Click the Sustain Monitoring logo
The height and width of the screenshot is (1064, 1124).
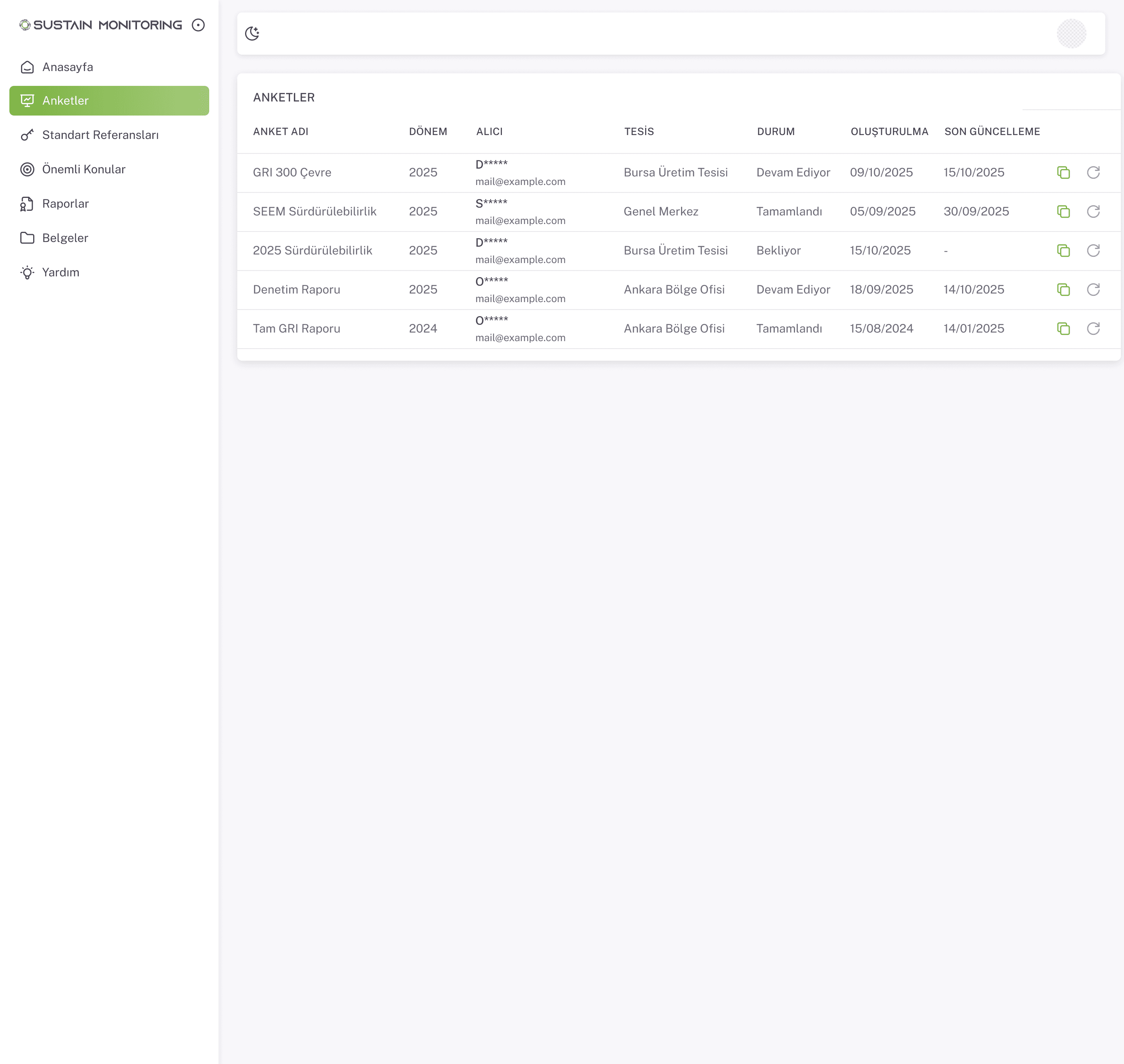click(101, 25)
